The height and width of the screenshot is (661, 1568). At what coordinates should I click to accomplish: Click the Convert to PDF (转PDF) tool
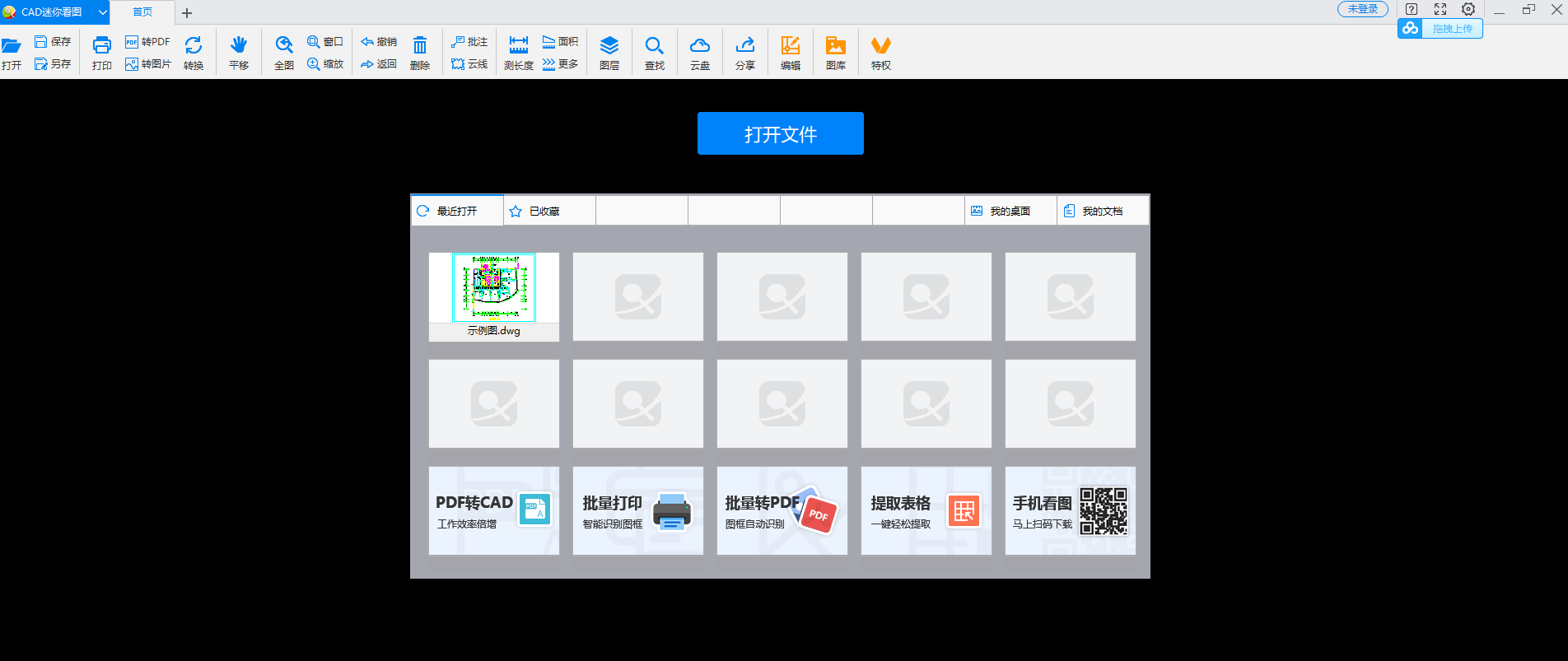(147, 42)
